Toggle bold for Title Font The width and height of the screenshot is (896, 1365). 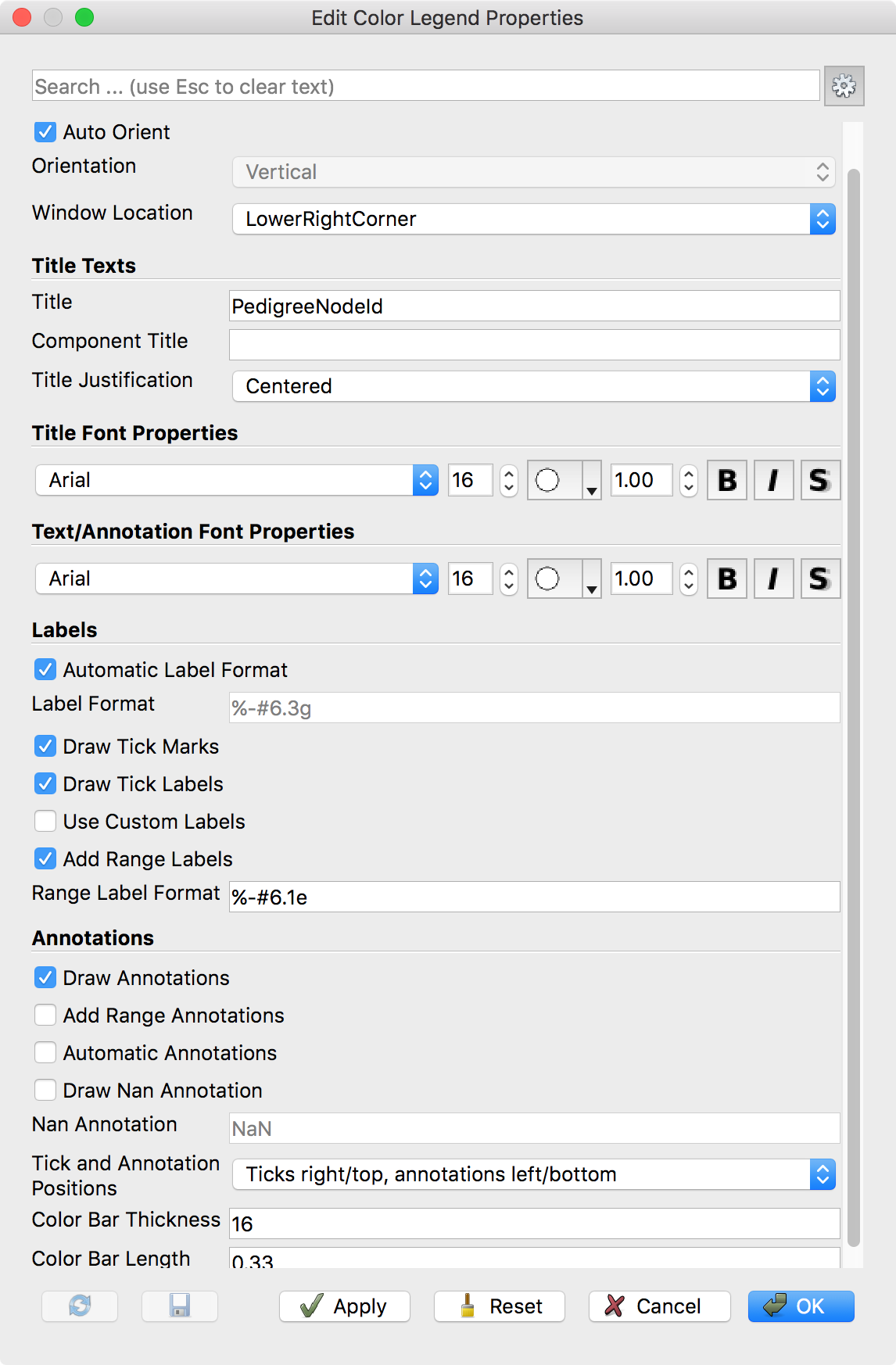tap(727, 480)
